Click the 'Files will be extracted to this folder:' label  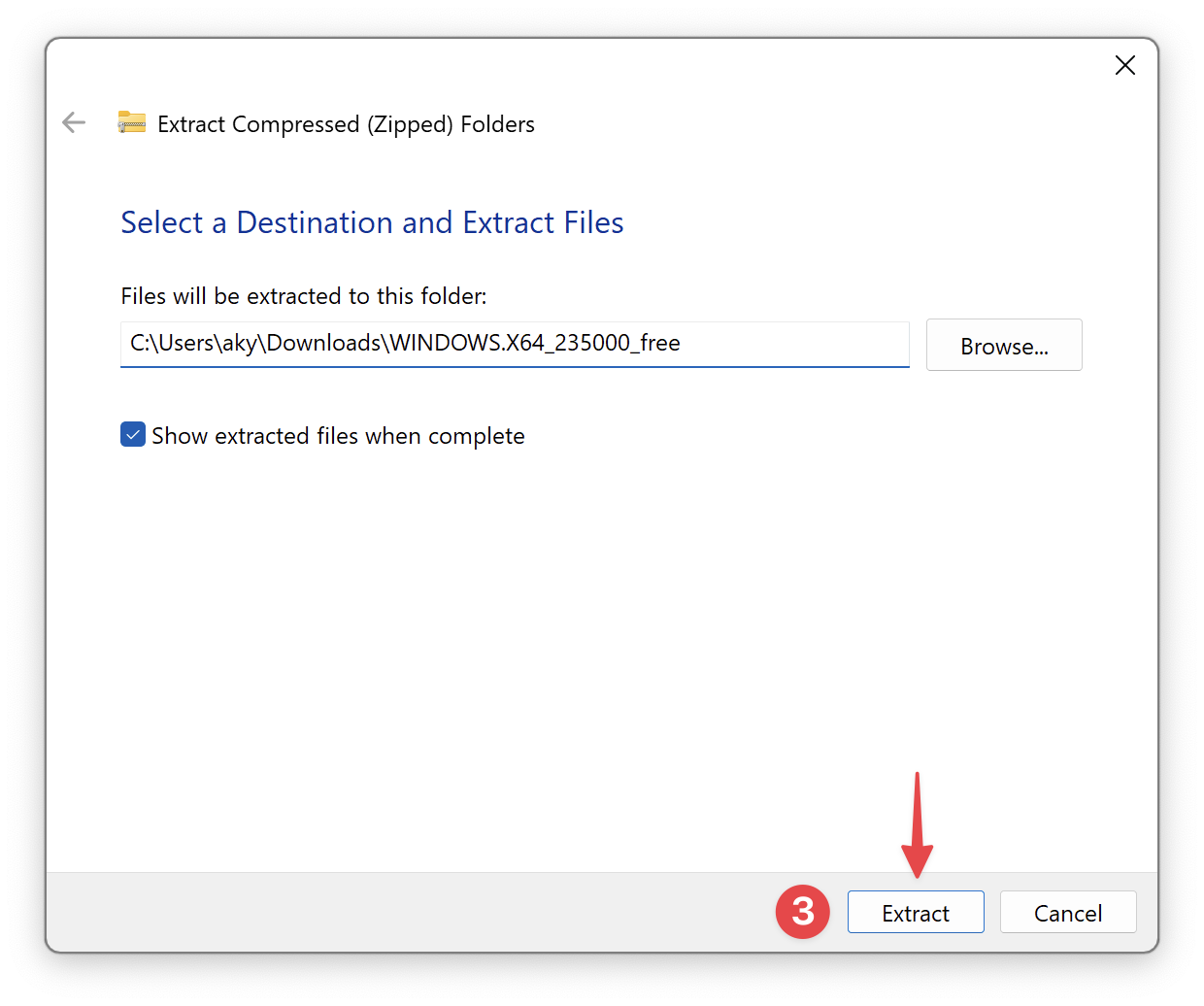(x=303, y=296)
